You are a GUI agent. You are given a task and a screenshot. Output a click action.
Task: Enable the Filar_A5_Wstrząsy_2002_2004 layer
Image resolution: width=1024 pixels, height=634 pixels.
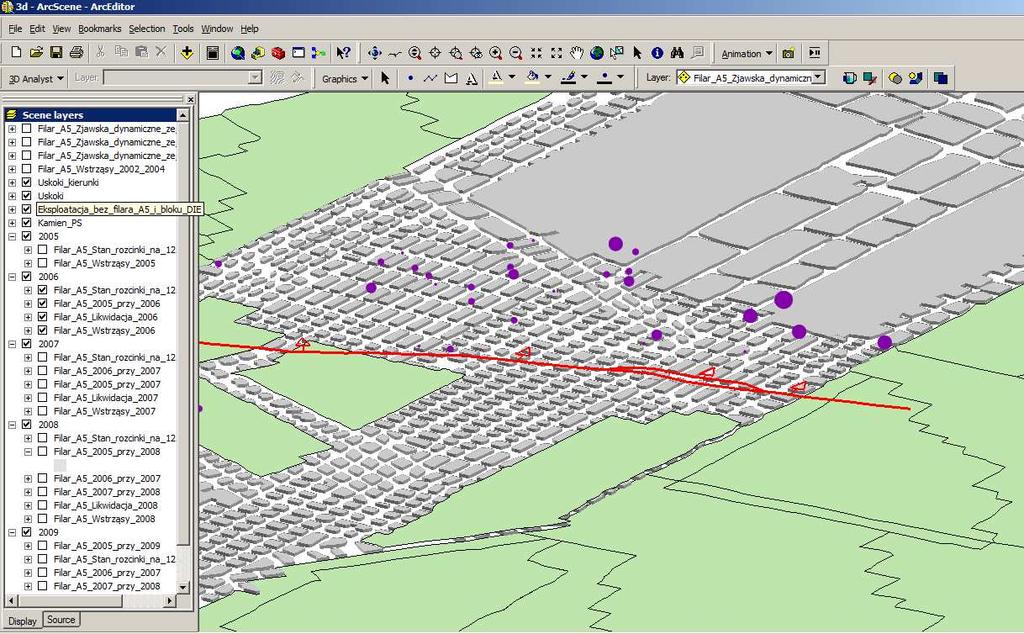pos(27,168)
